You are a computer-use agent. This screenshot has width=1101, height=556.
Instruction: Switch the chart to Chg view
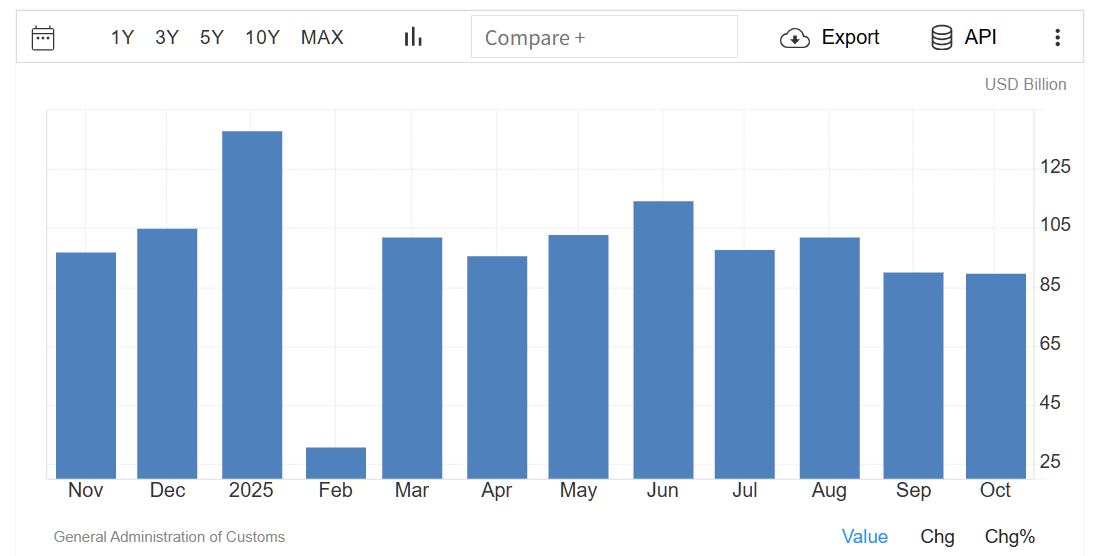(x=937, y=537)
